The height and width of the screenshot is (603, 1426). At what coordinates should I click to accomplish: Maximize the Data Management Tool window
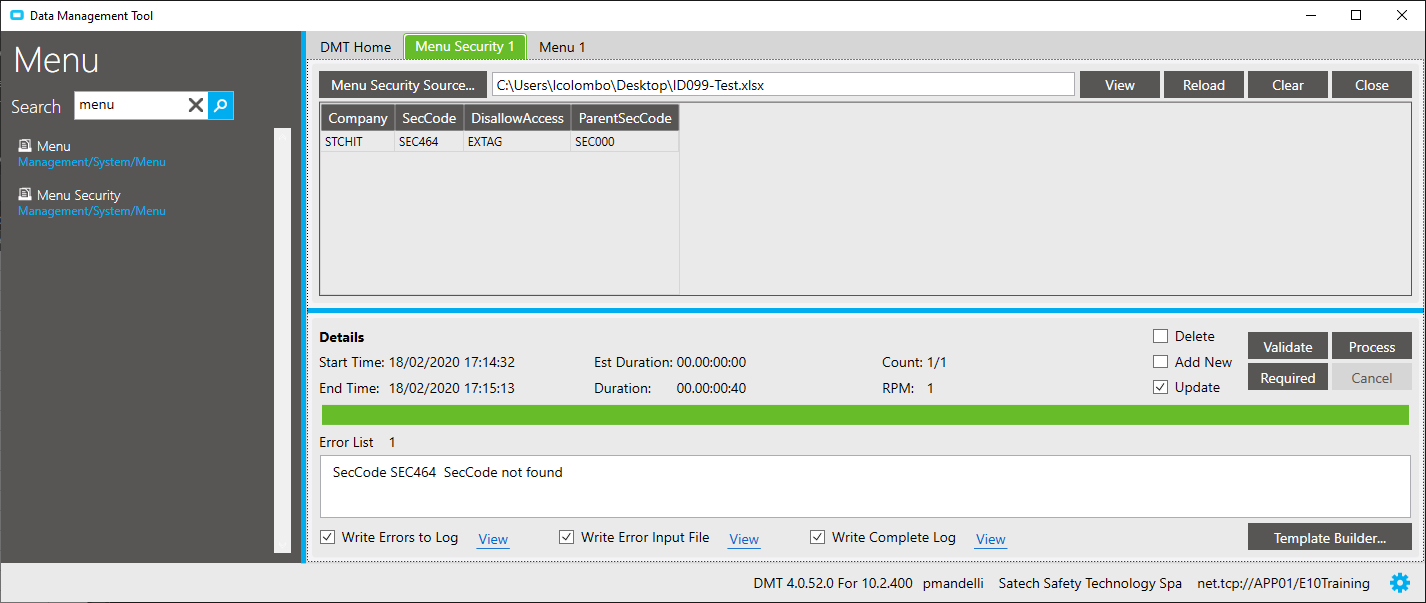point(1356,15)
